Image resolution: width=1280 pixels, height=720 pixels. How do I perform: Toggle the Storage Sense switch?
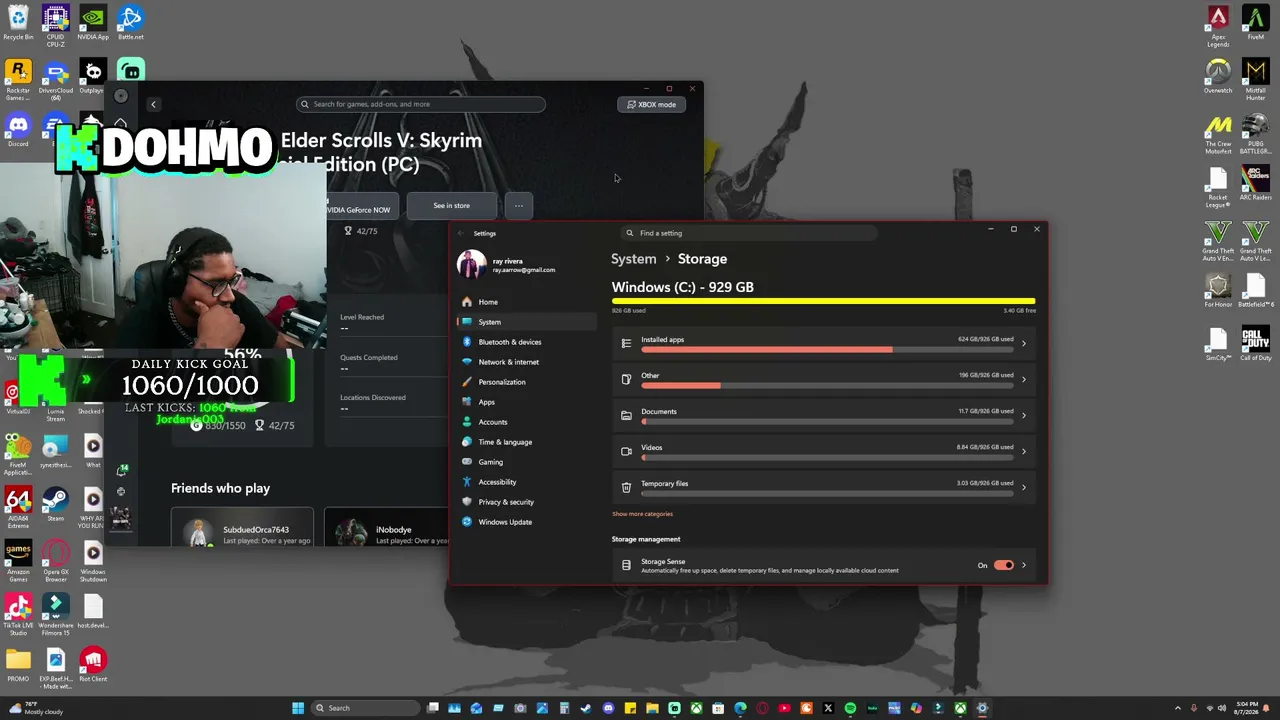[1003, 565]
